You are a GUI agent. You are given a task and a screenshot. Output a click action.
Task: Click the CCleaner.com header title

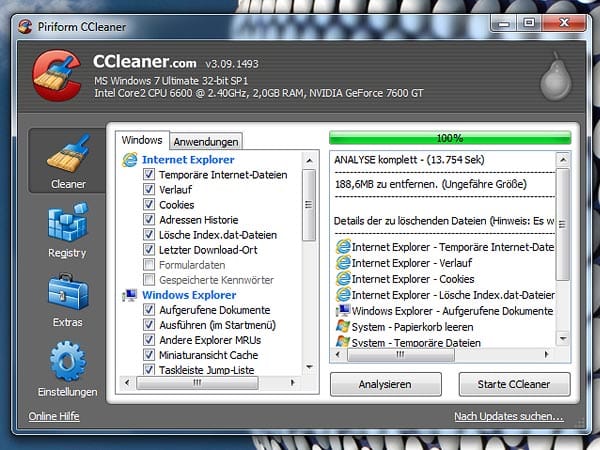[145, 61]
